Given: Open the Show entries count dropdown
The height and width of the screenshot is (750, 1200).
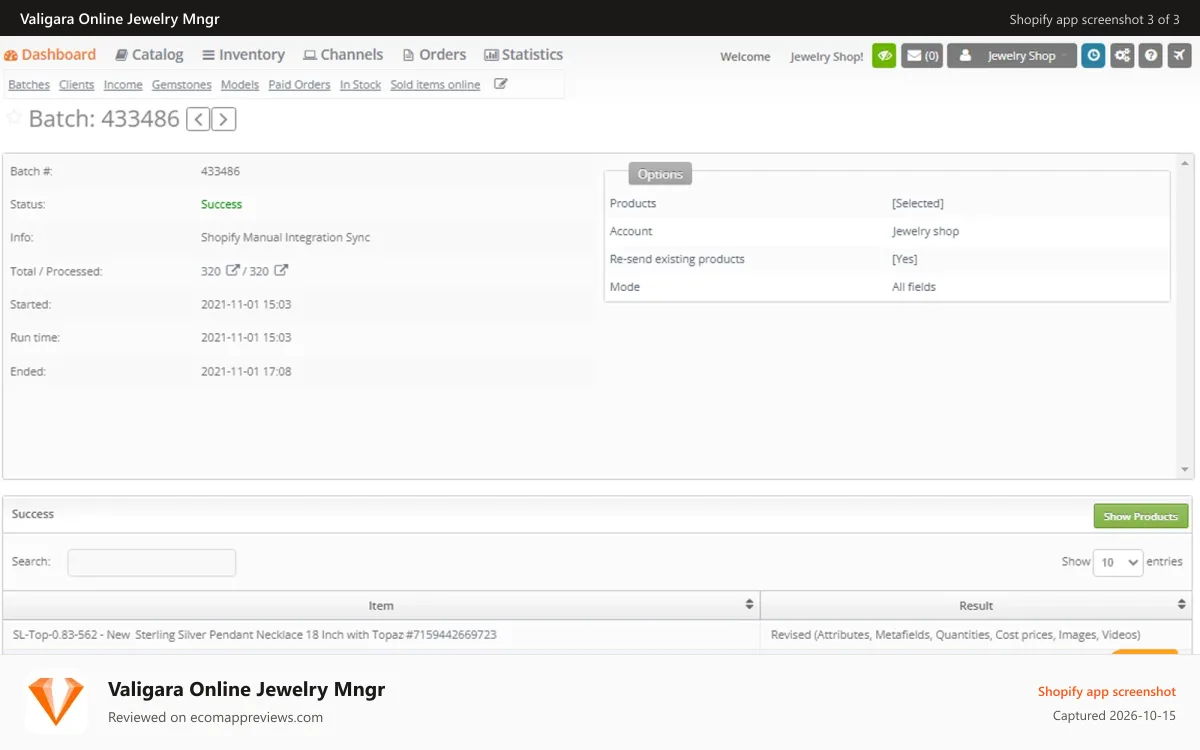Looking at the screenshot, I should coord(1118,562).
